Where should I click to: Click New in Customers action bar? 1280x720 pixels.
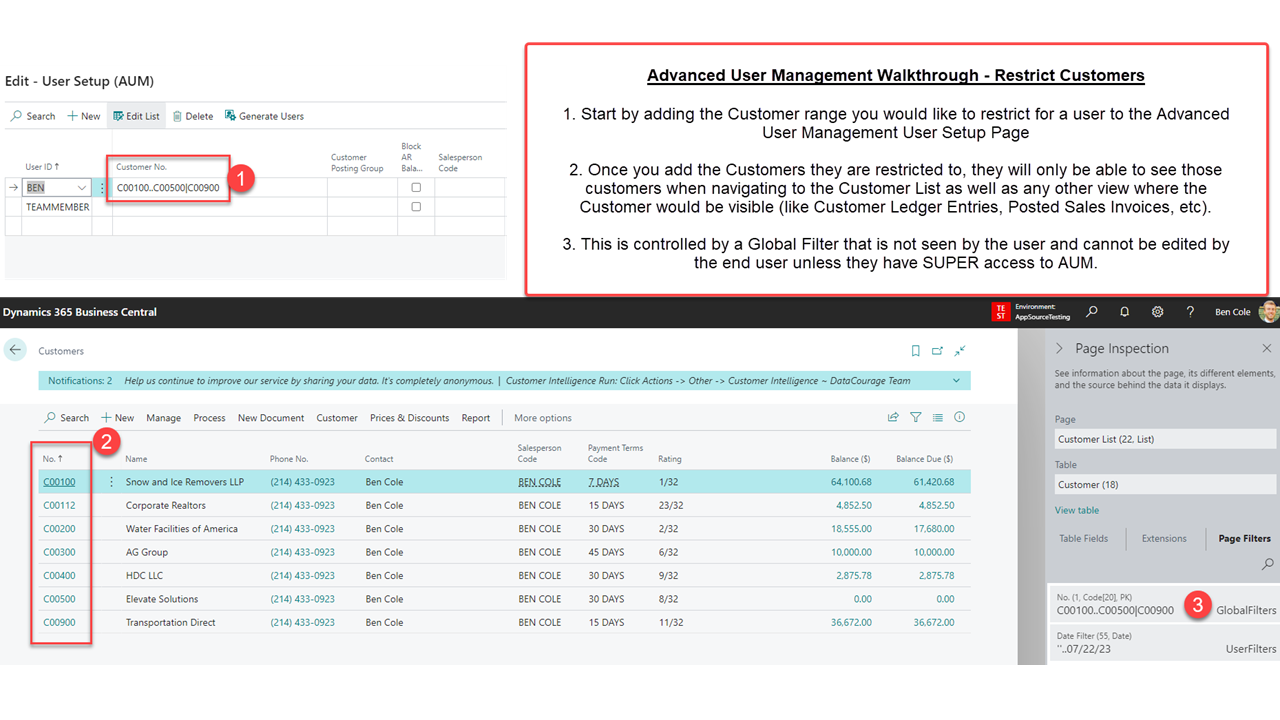point(117,418)
